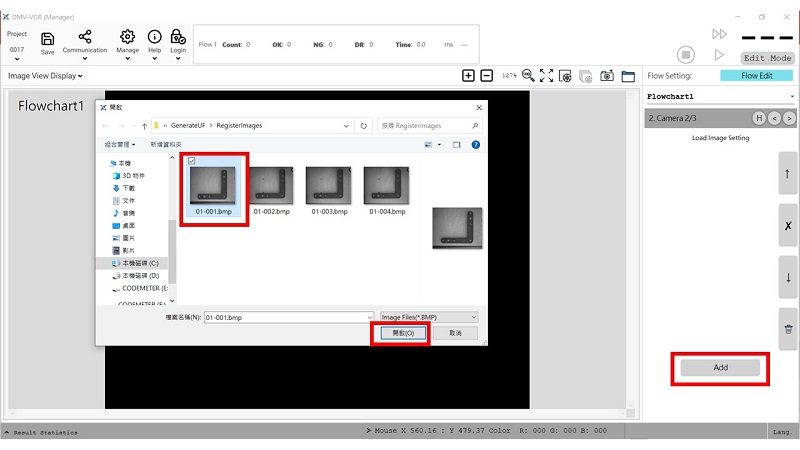
Task: Open the 組合管理 dropdown menu
Action: pyautogui.click(x=120, y=144)
